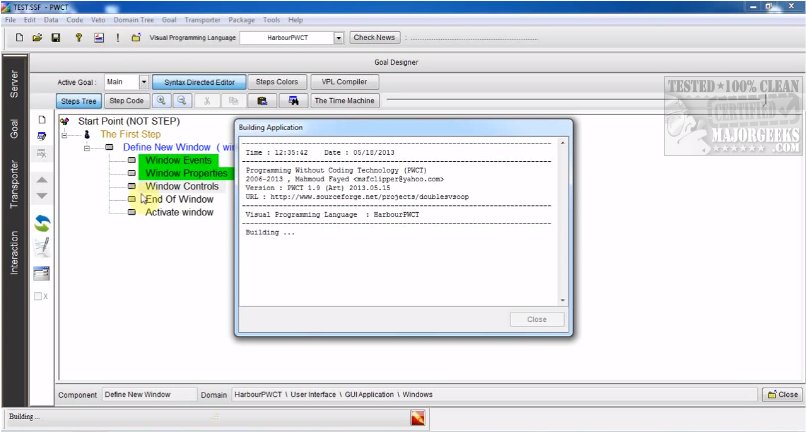Image resolution: width=806 pixels, height=432 pixels.
Task: Click the red icon in the status bar
Action: [x=418, y=418]
